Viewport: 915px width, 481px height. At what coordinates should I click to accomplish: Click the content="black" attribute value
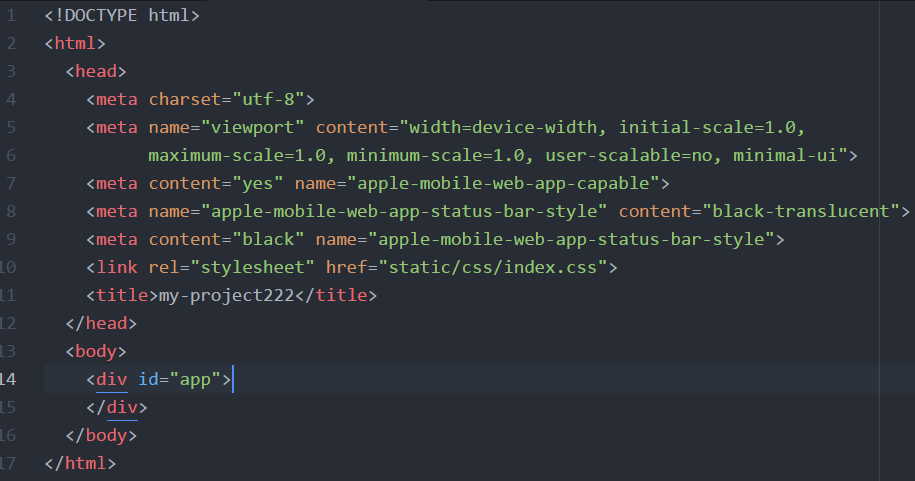pos(268,239)
